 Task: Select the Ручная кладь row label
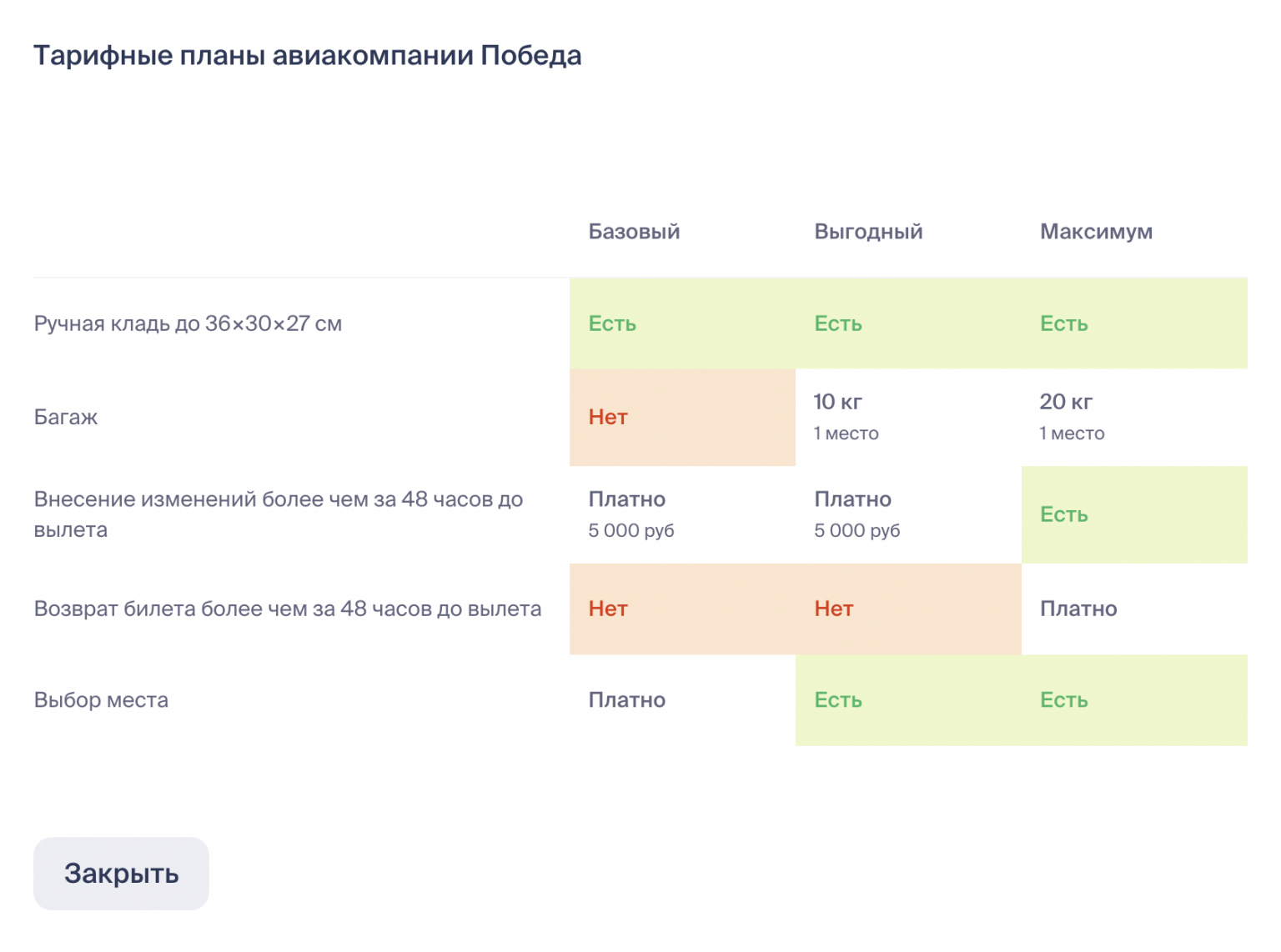coord(188,323)
